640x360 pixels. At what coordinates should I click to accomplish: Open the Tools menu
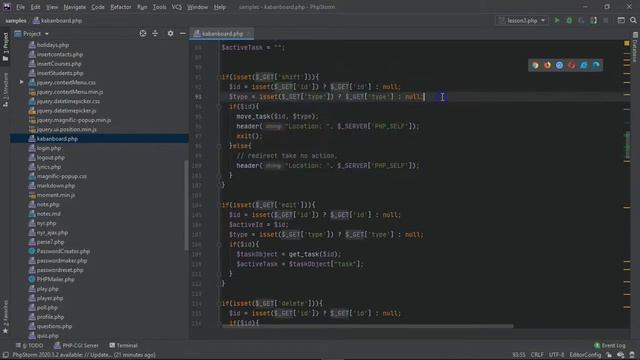point(159,7)
